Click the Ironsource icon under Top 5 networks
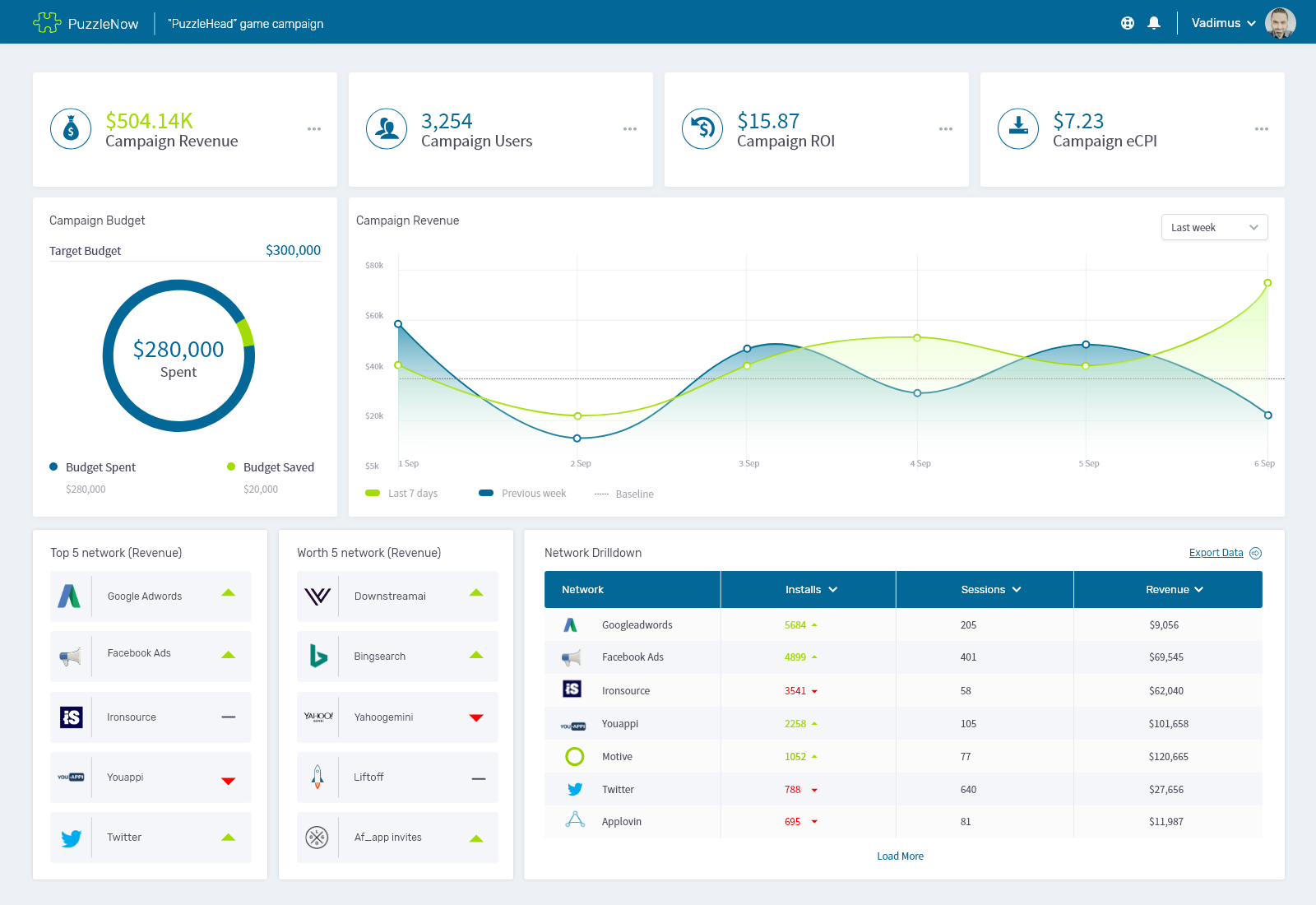Screen dimensions: 1316x905 tap(72, 717)
